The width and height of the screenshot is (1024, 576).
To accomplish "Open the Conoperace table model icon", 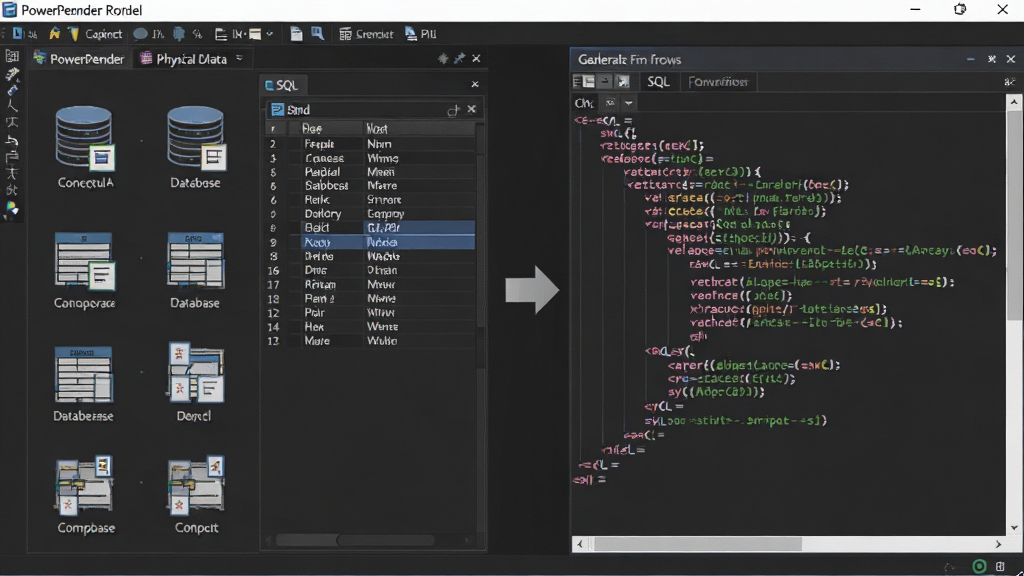I will tap(85, 261).
